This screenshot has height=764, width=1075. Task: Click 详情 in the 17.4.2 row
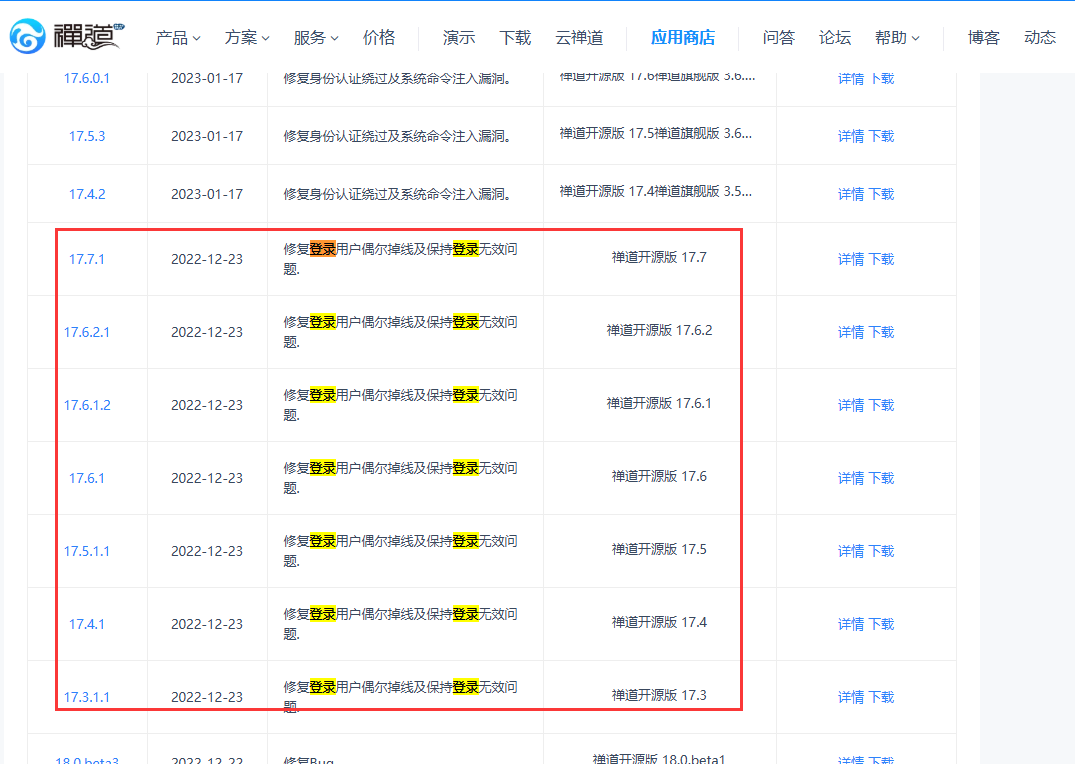[851, 194]
